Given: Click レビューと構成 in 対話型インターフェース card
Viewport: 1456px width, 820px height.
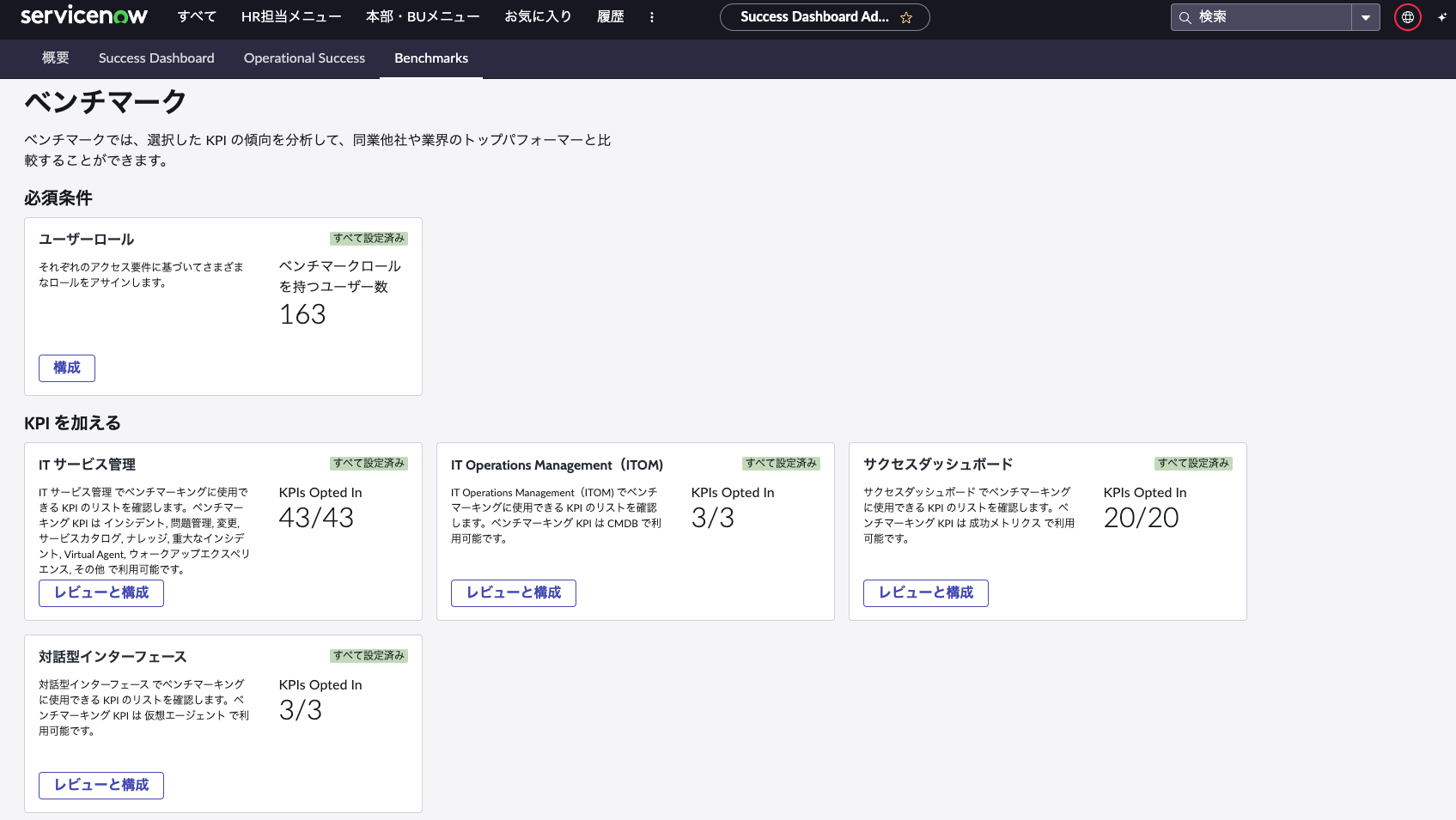Looking at the screenshot, I should coord(101,786).
